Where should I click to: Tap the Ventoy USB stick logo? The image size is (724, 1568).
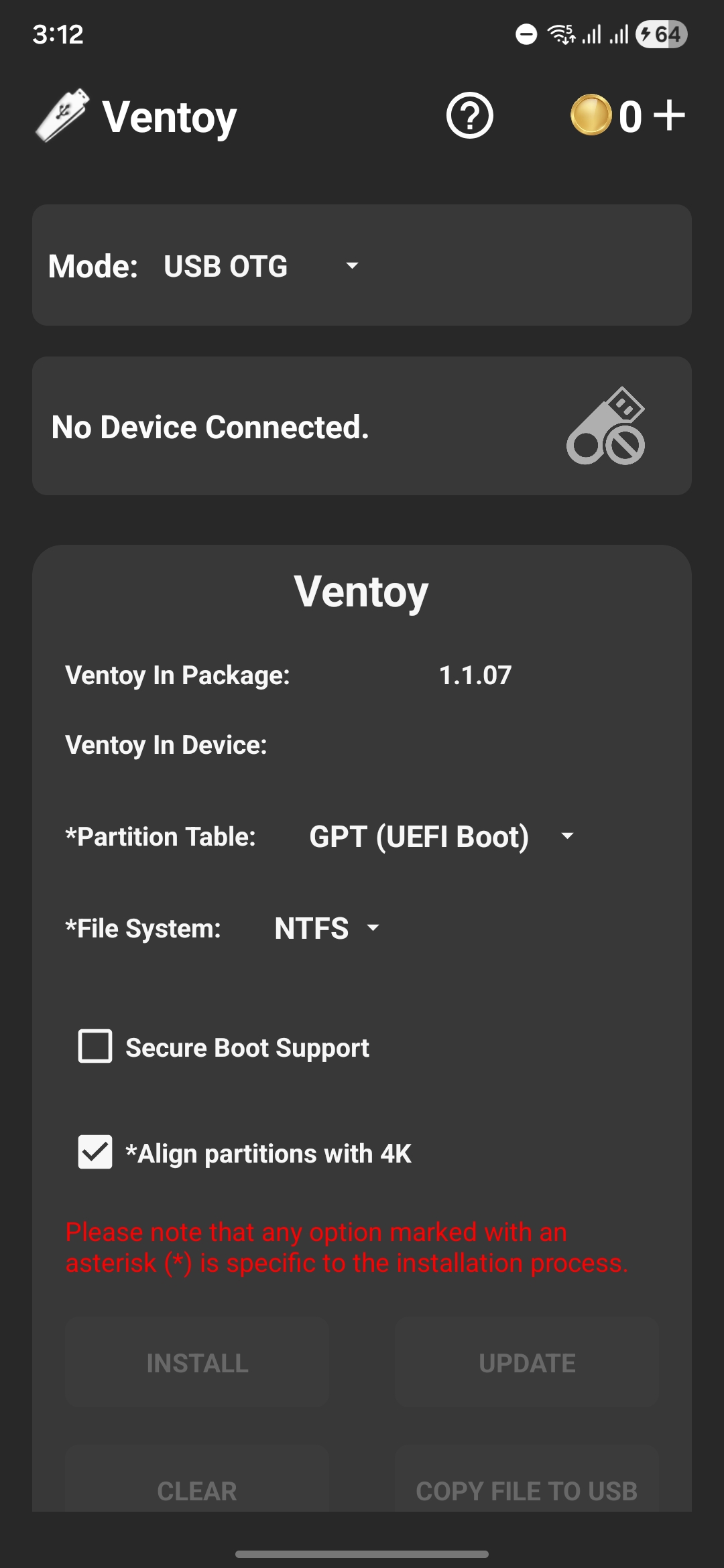pyautogui.click(x=62, y=115)
